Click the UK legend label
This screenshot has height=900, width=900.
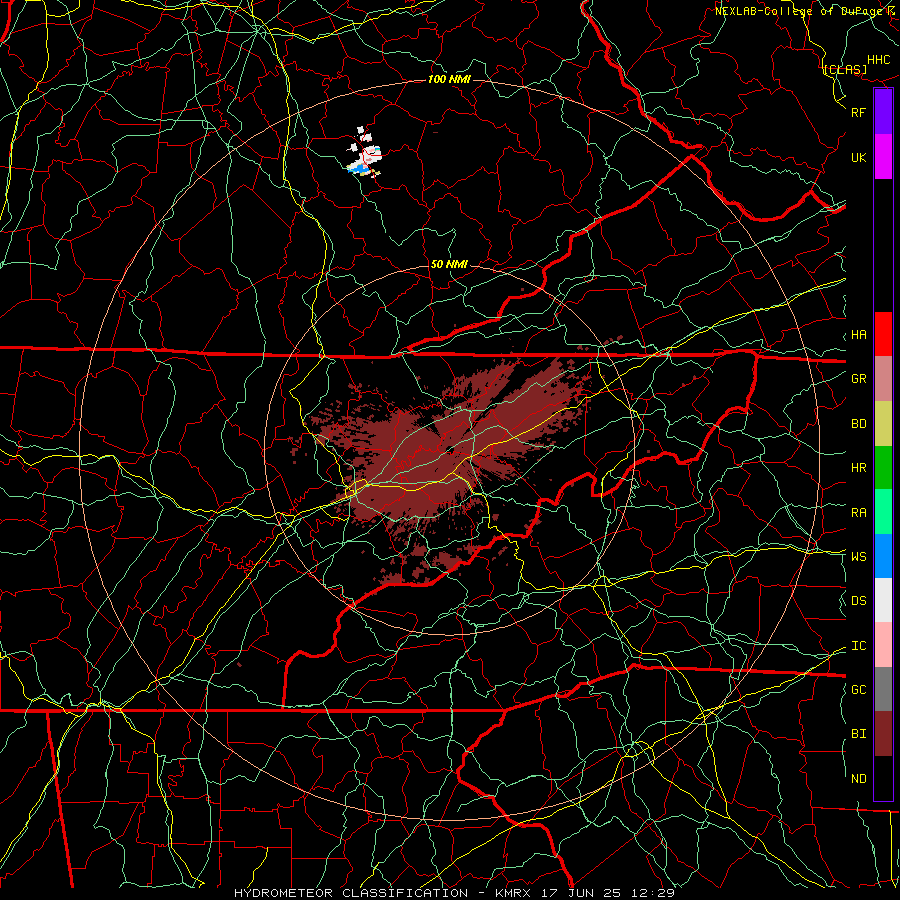click(859, 157)
